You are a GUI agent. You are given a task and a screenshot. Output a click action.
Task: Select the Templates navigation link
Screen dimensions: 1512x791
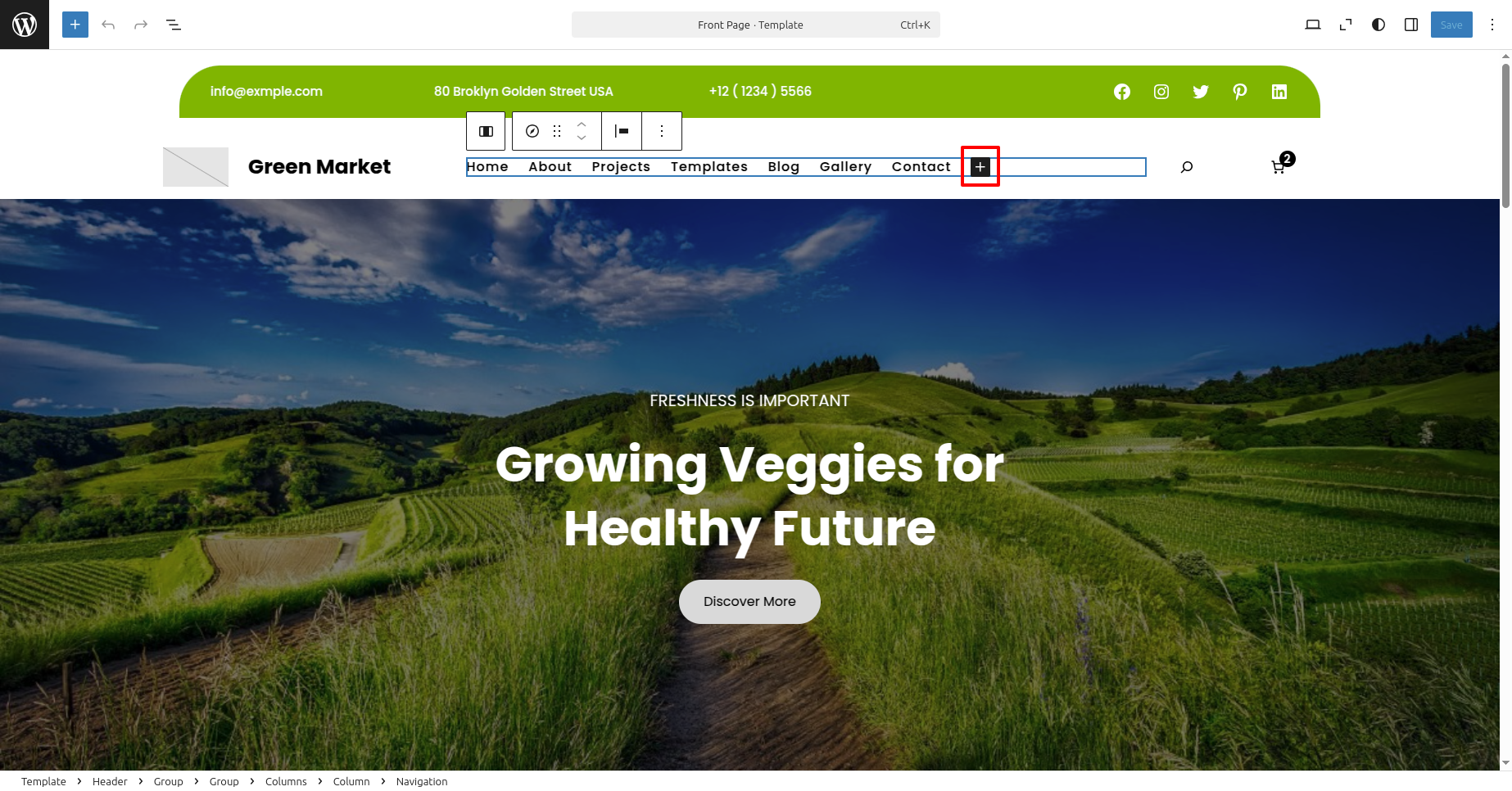pos(709,167)
